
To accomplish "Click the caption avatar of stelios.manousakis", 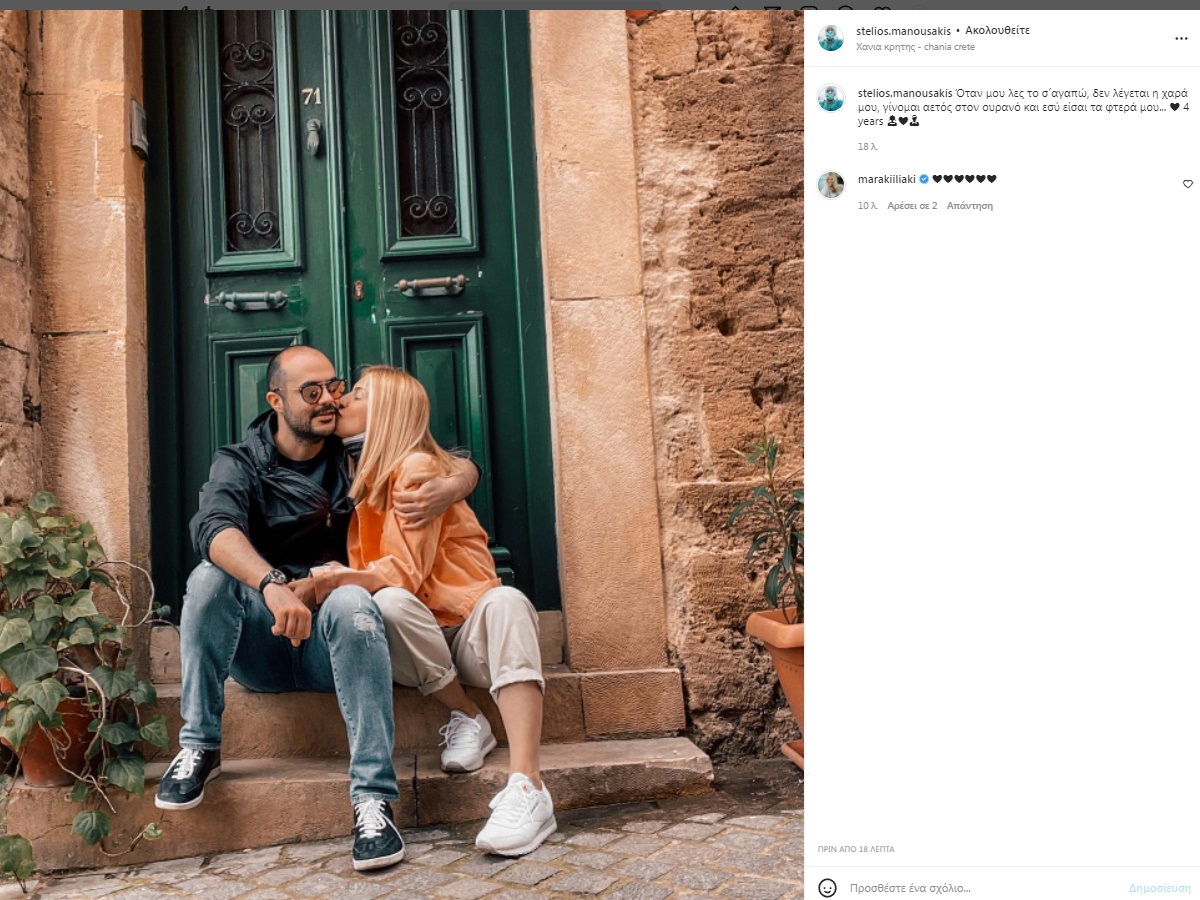I will [x=831, y=97].
